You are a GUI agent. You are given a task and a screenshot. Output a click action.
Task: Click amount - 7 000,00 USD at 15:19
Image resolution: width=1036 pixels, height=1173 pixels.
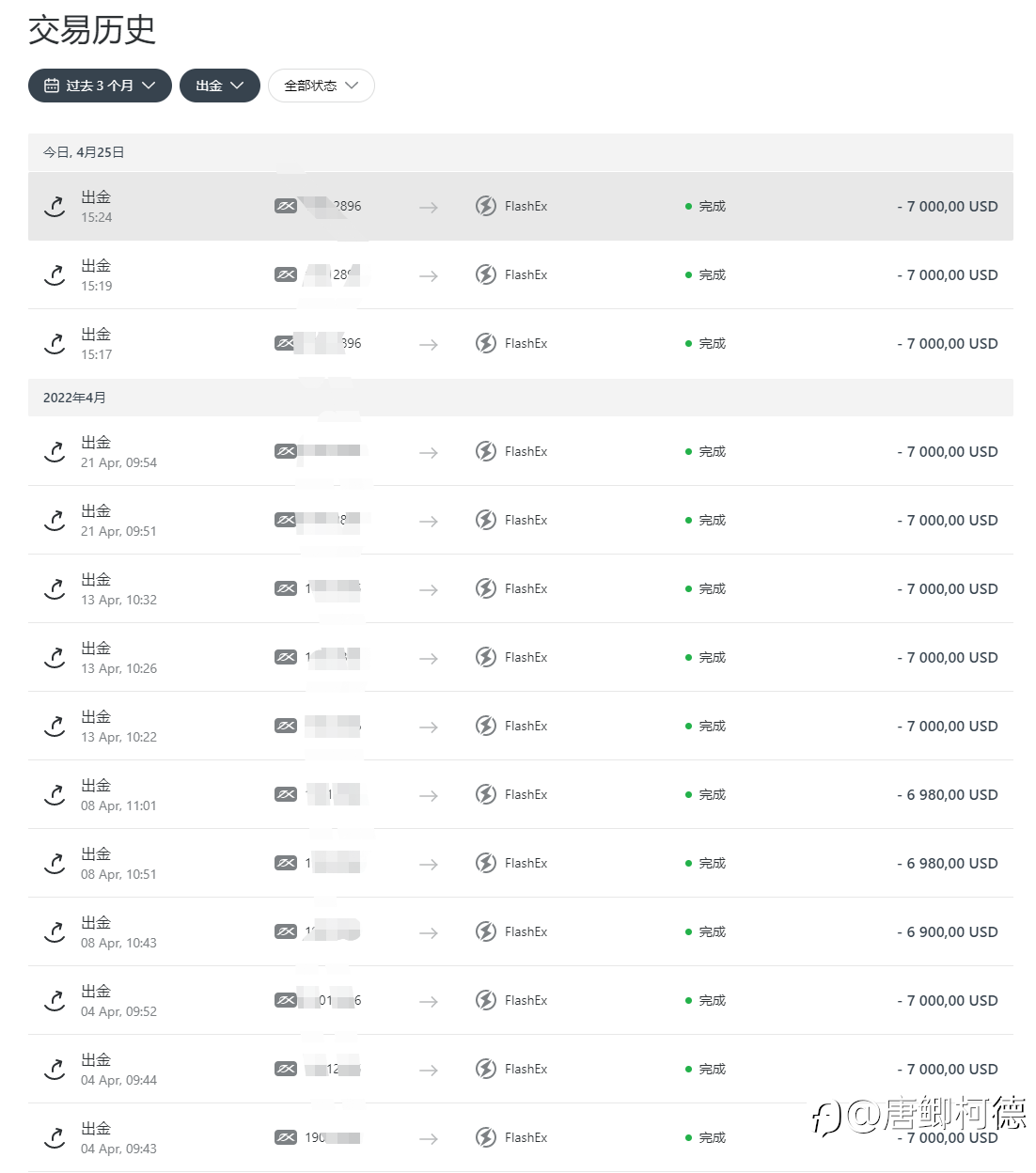coord(948,274)
